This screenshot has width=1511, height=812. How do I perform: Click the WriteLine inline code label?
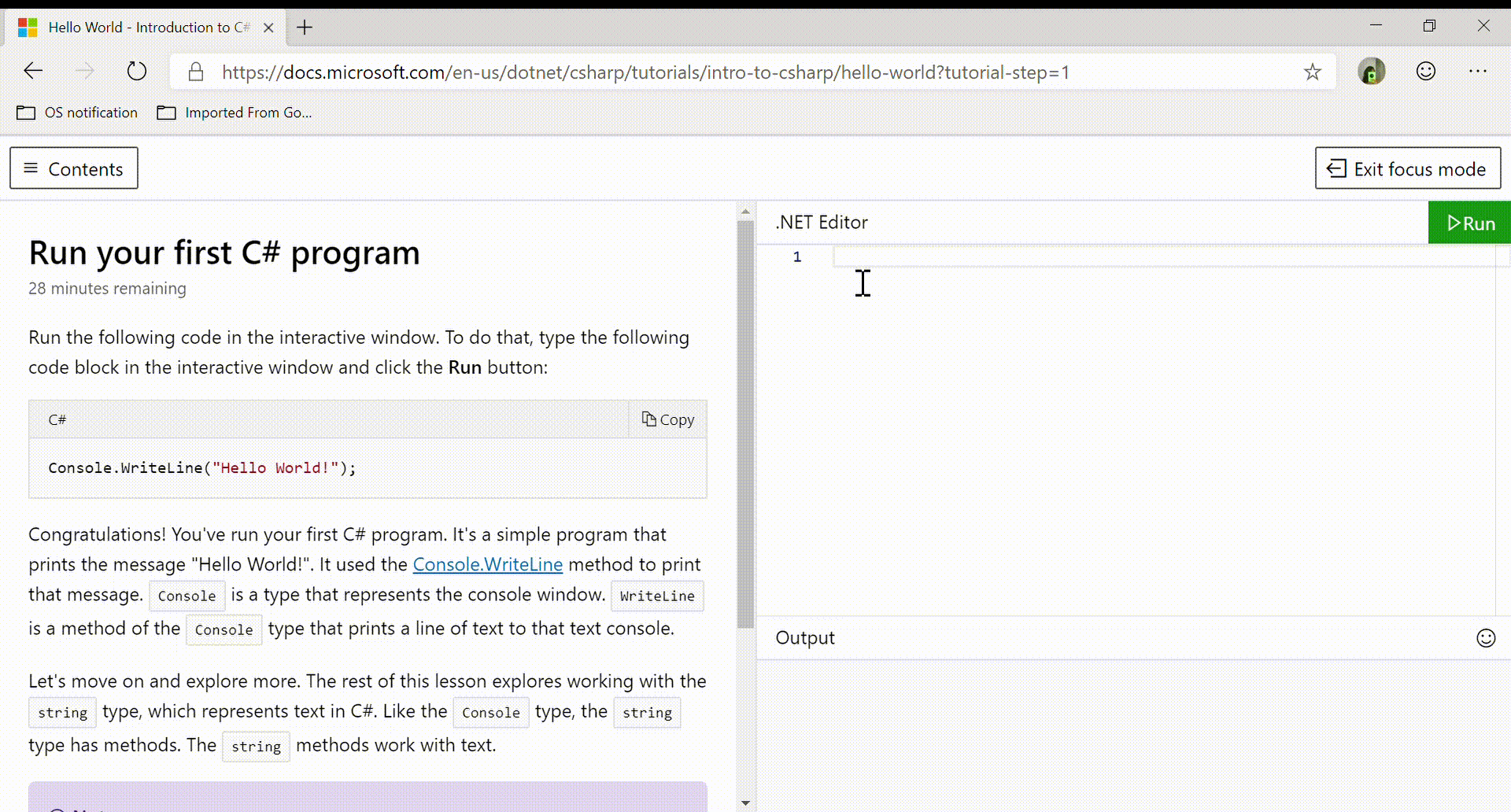pos(657,596)
